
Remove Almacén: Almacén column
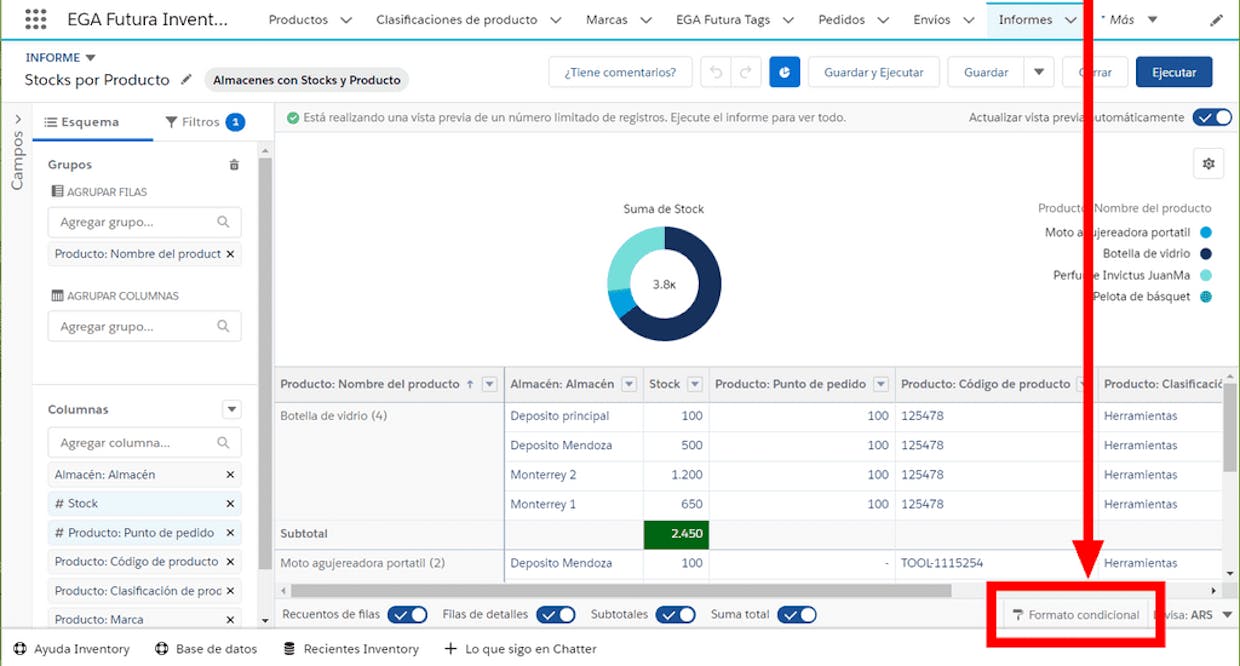pyautogui.click(x=230, y=475)
